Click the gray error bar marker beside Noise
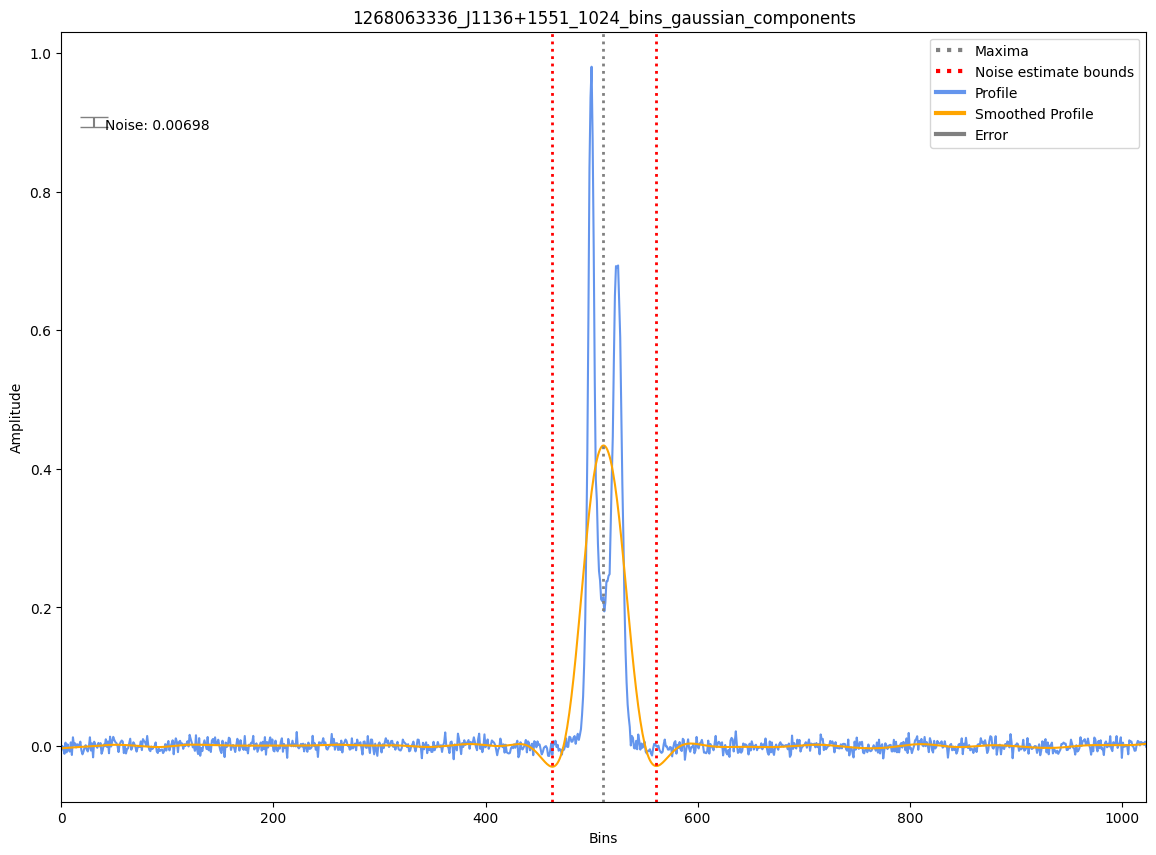 [94, 122]
